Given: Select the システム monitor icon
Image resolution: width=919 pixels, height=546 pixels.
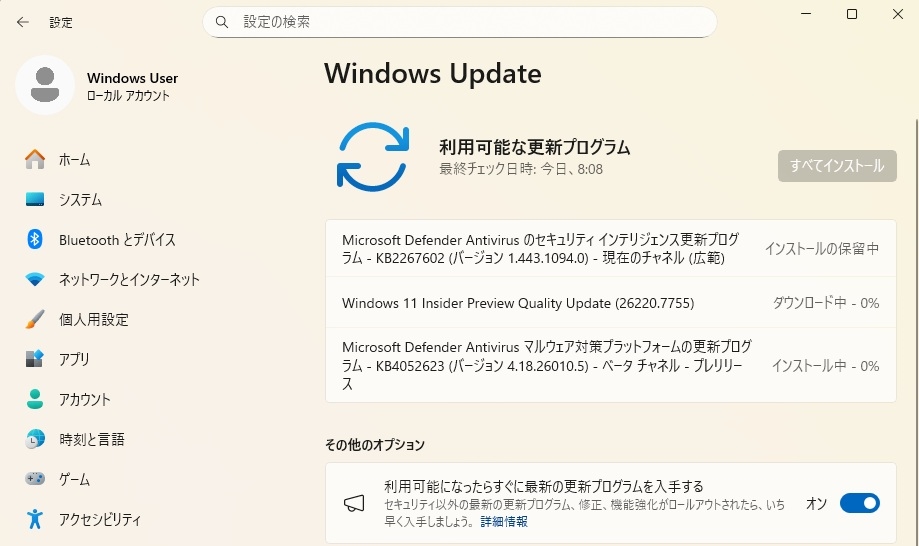Looking at the screenshot, I should pos(35,199).
